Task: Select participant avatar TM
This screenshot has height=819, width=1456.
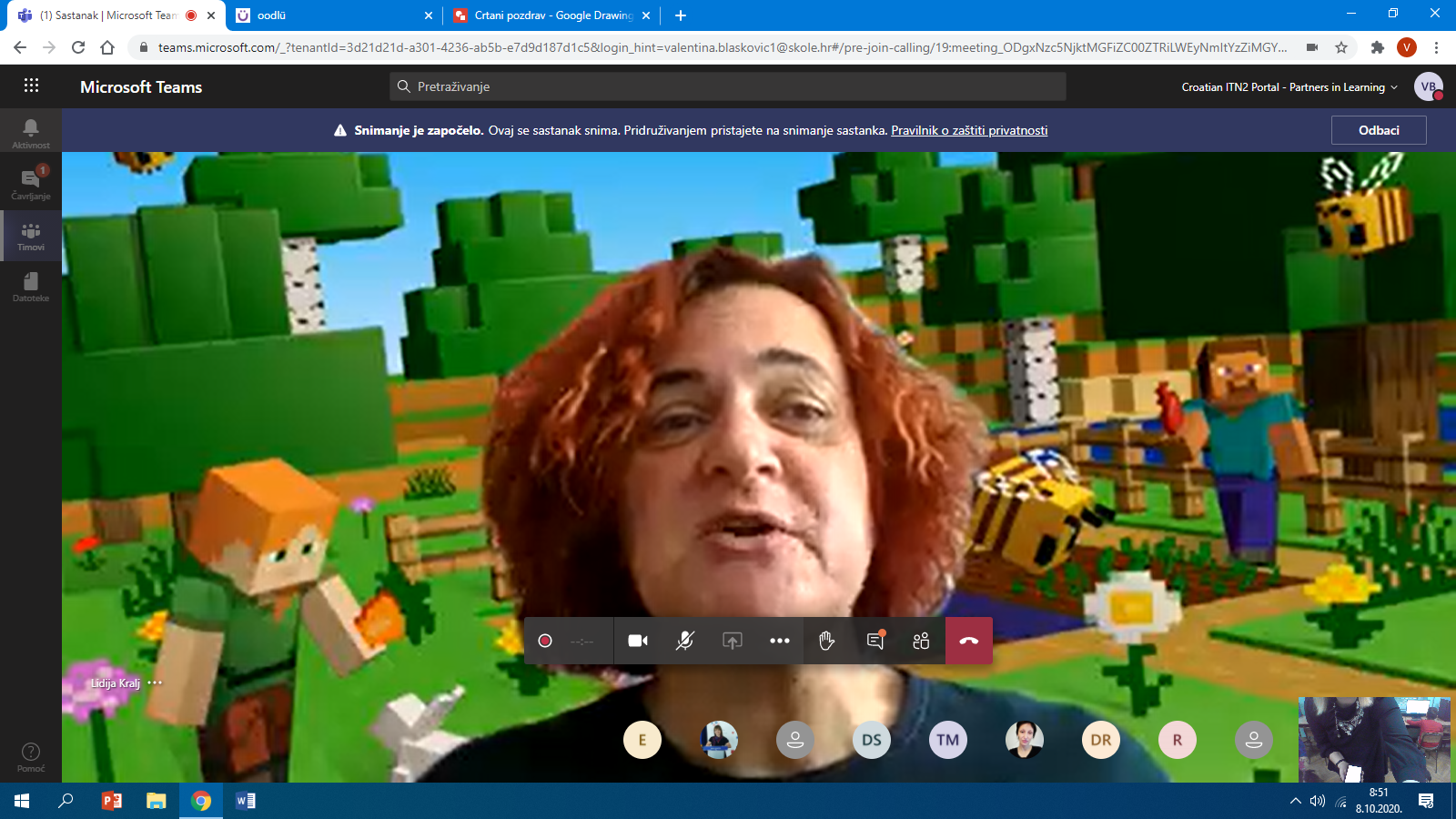Action: point(948,740)
